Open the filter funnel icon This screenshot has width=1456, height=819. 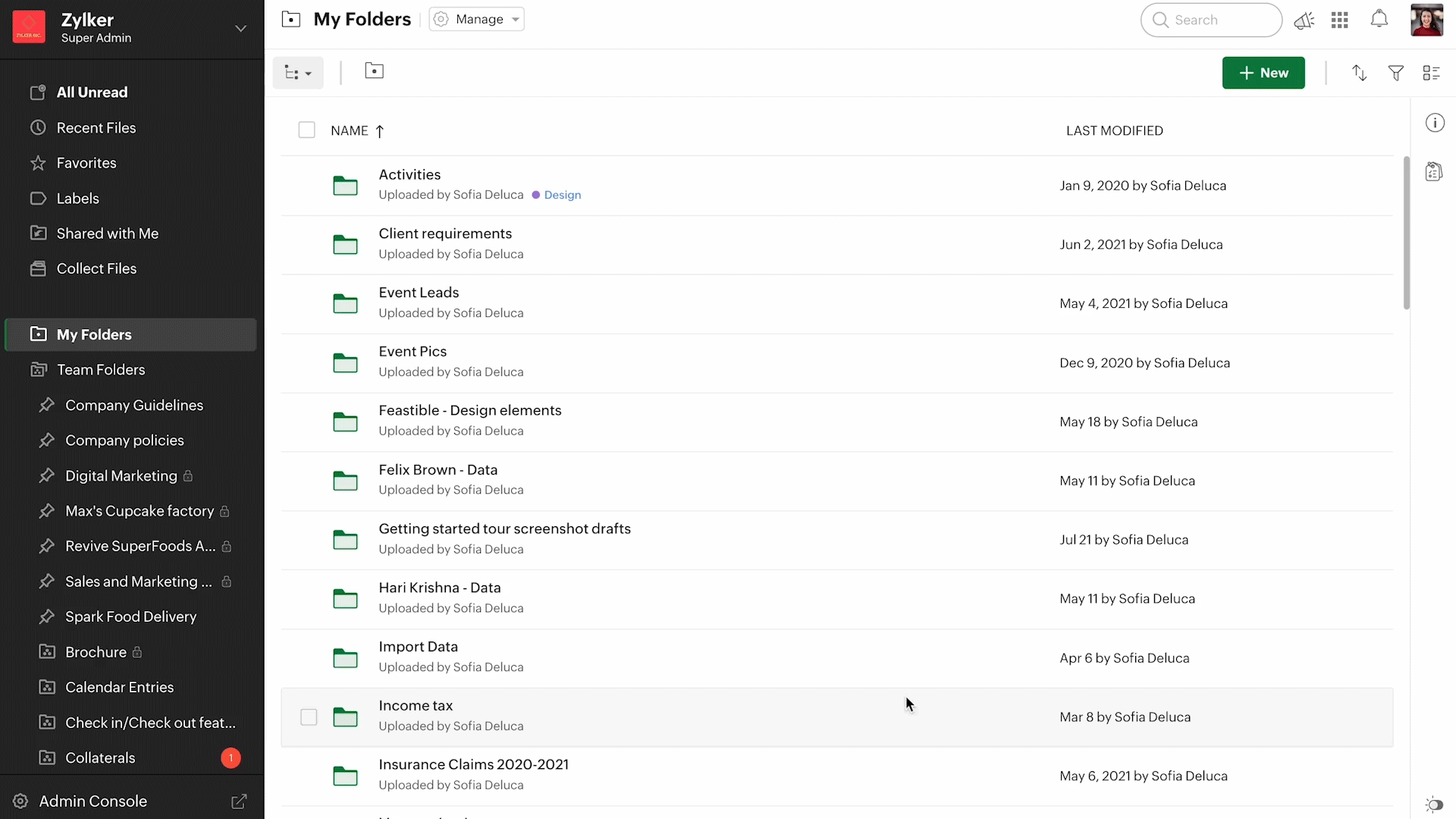pos(1395,73)
